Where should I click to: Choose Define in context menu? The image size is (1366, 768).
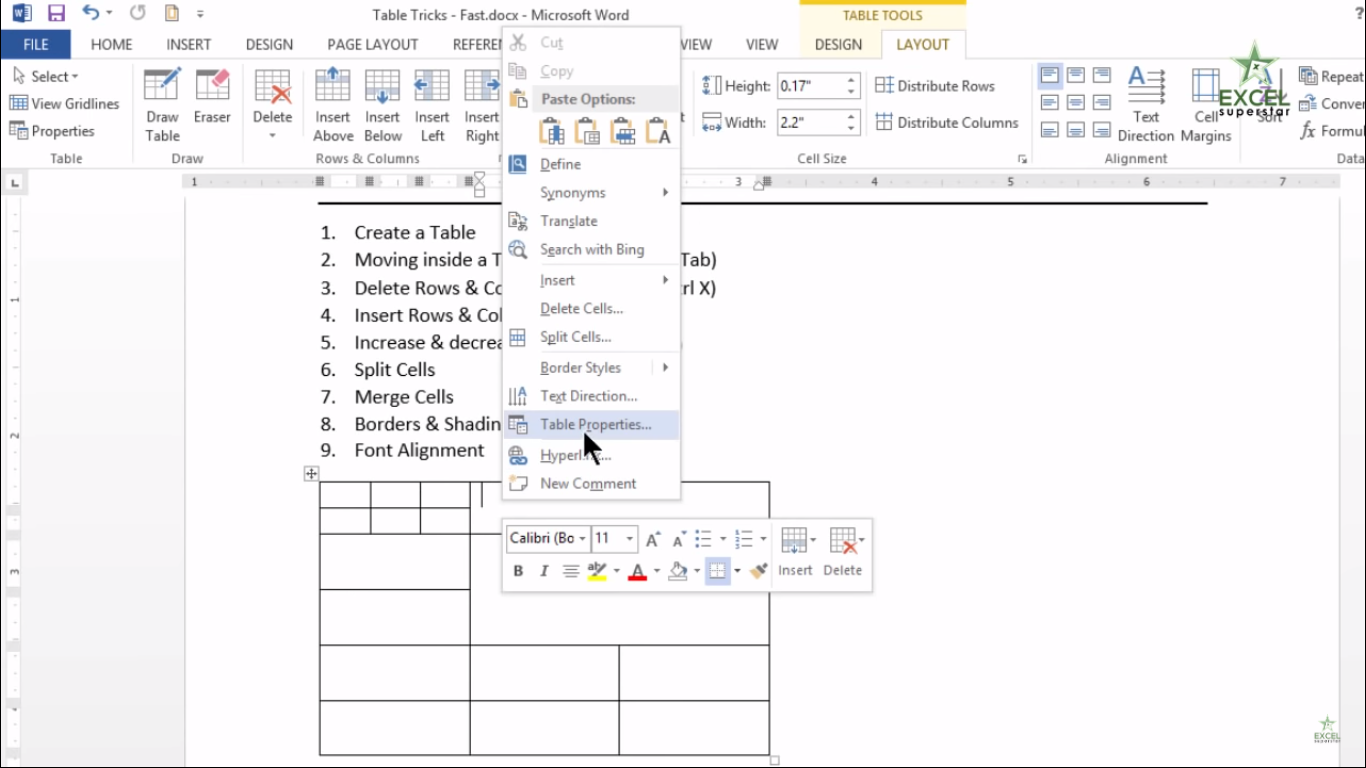[x=591, y=164]
